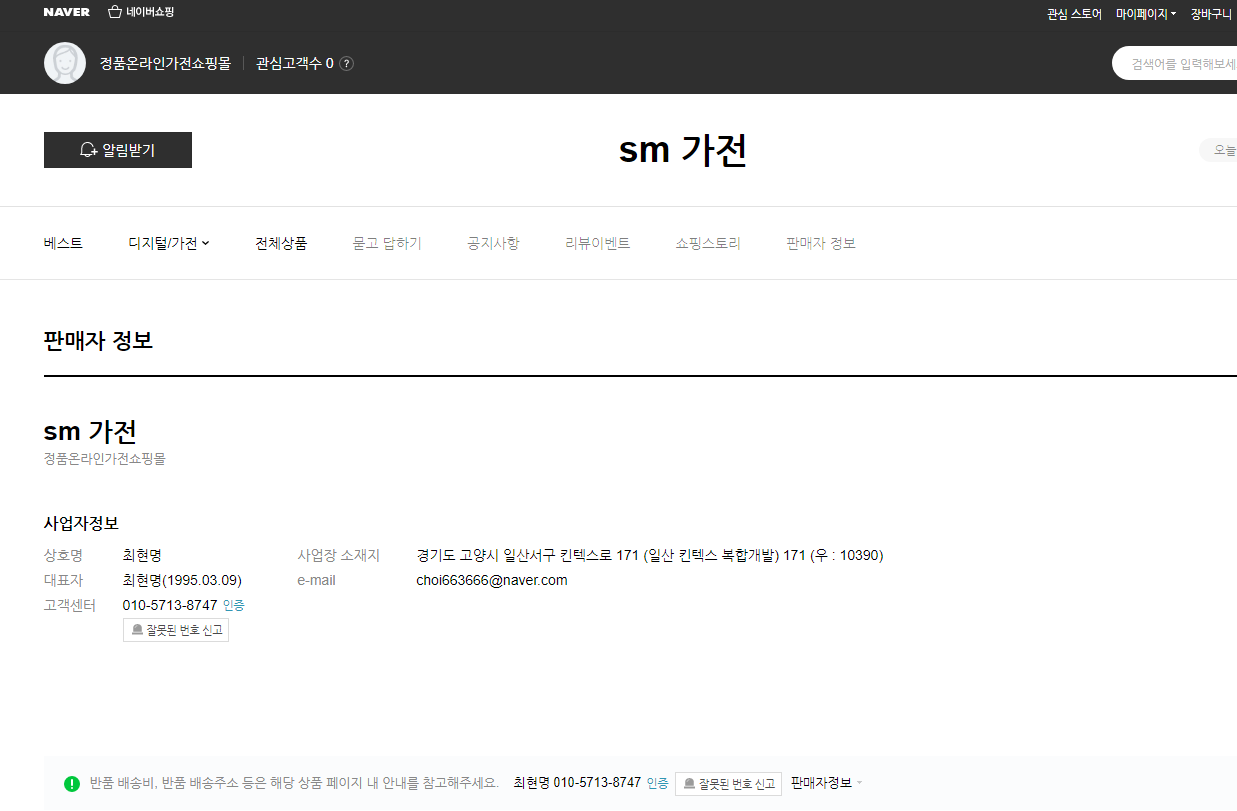1237x811 pixels.
Task: Open 관심 스토어 link
Action: [x=1074, y=14]
